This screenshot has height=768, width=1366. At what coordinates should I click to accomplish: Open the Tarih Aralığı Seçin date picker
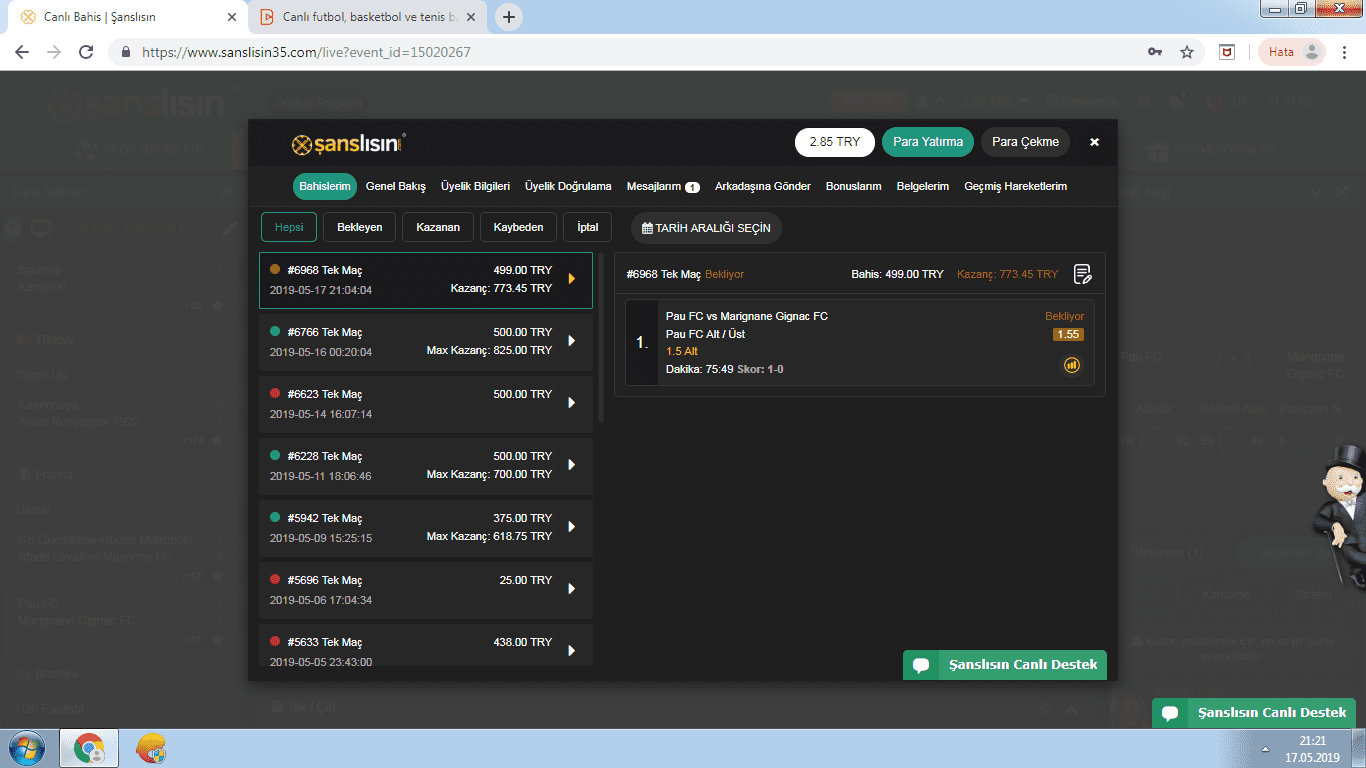coord(707,228)
